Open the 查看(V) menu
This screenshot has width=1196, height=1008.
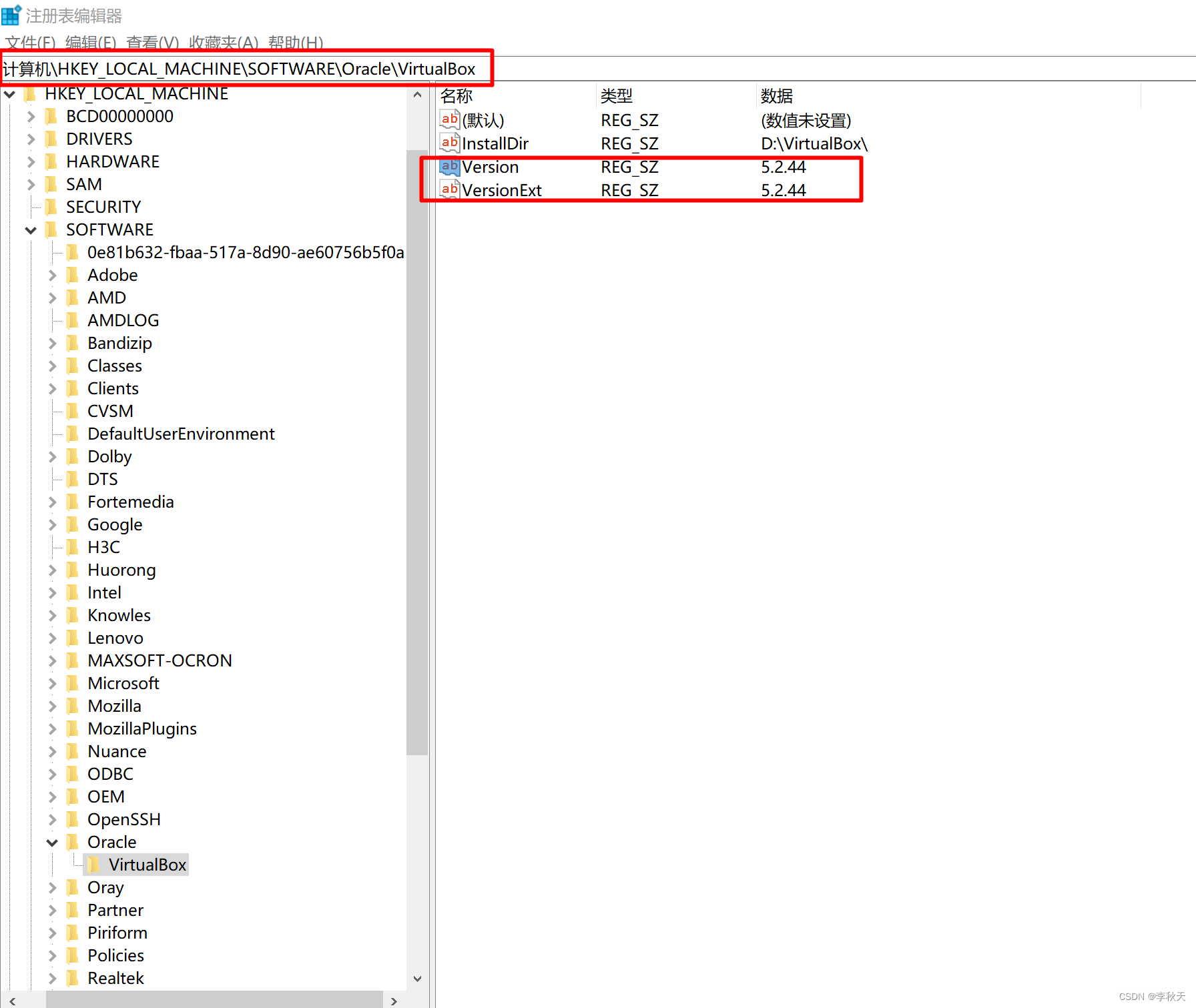[x=153, y=43]
